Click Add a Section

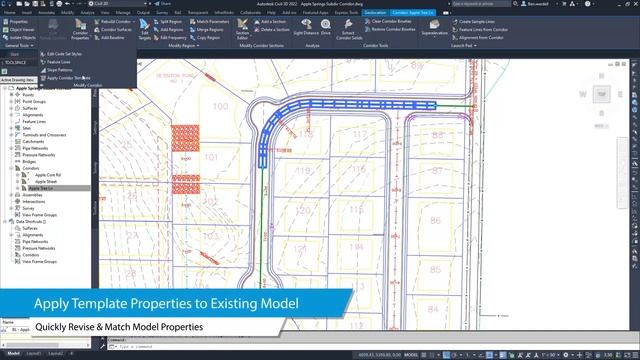point(270,22)
